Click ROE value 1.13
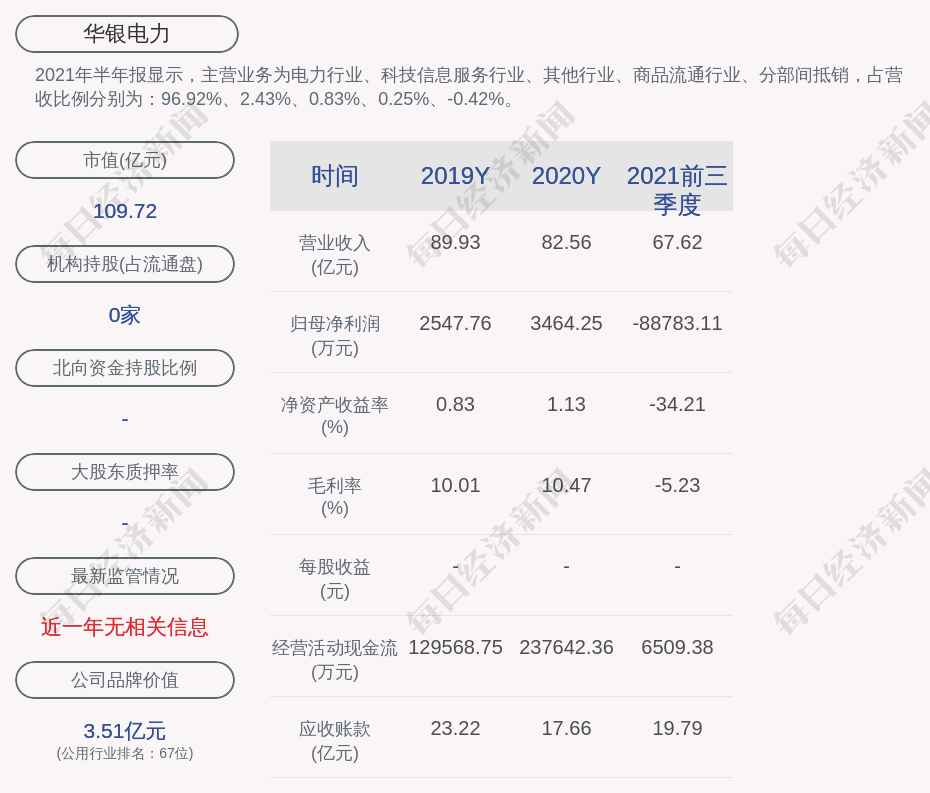Viewport: 930px width, 793px height. 566,405
